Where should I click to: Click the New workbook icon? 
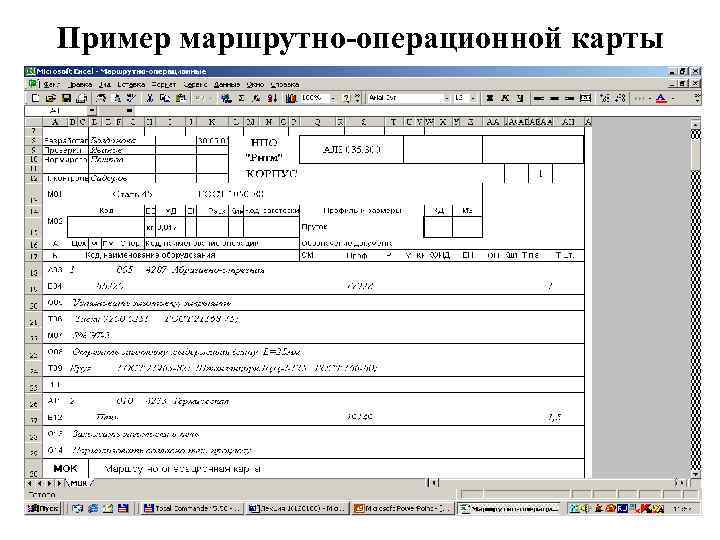(35, 98)
